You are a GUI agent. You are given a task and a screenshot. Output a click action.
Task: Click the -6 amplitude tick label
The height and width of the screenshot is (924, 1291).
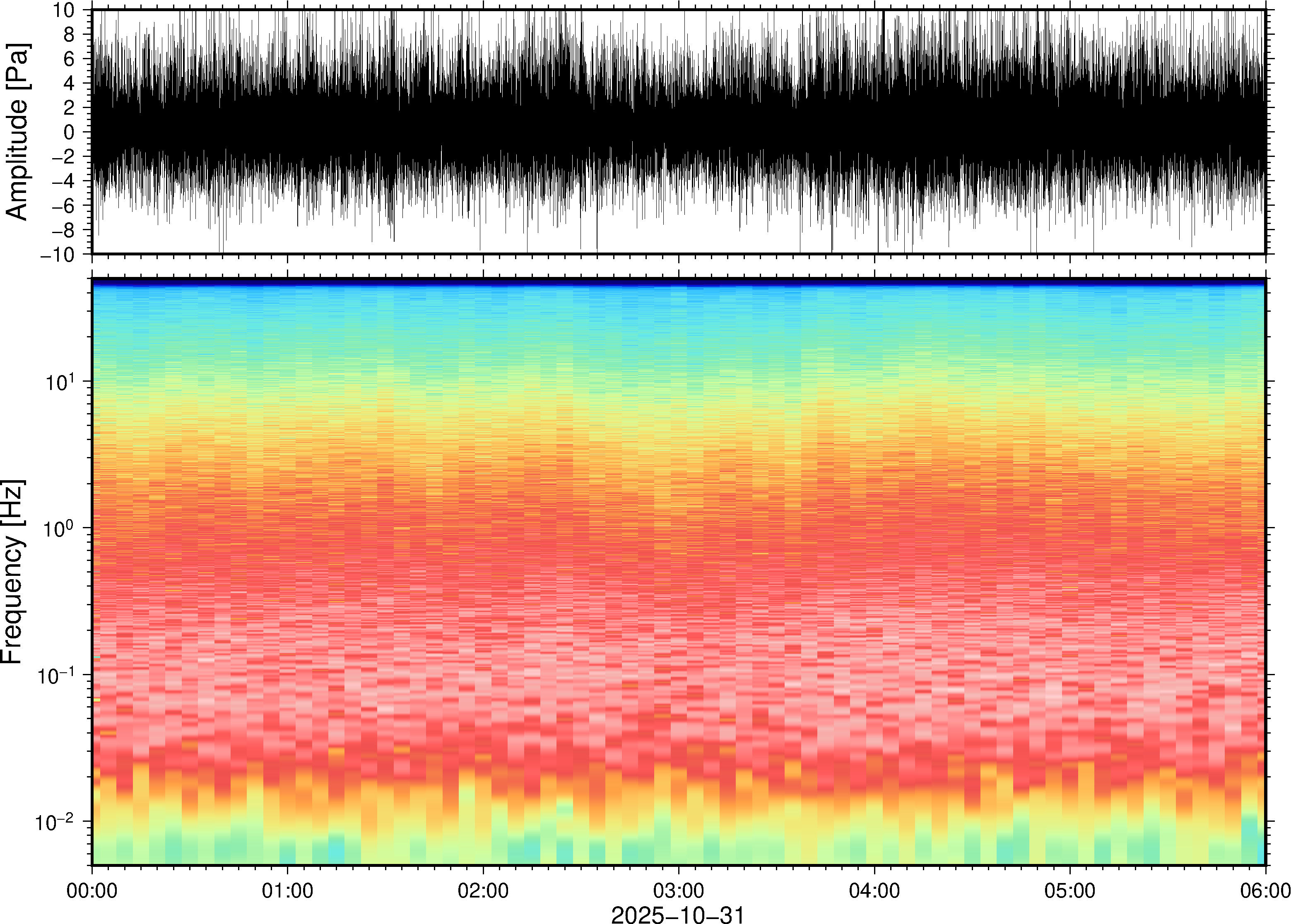pyautogui.click(x=63, y=206)
